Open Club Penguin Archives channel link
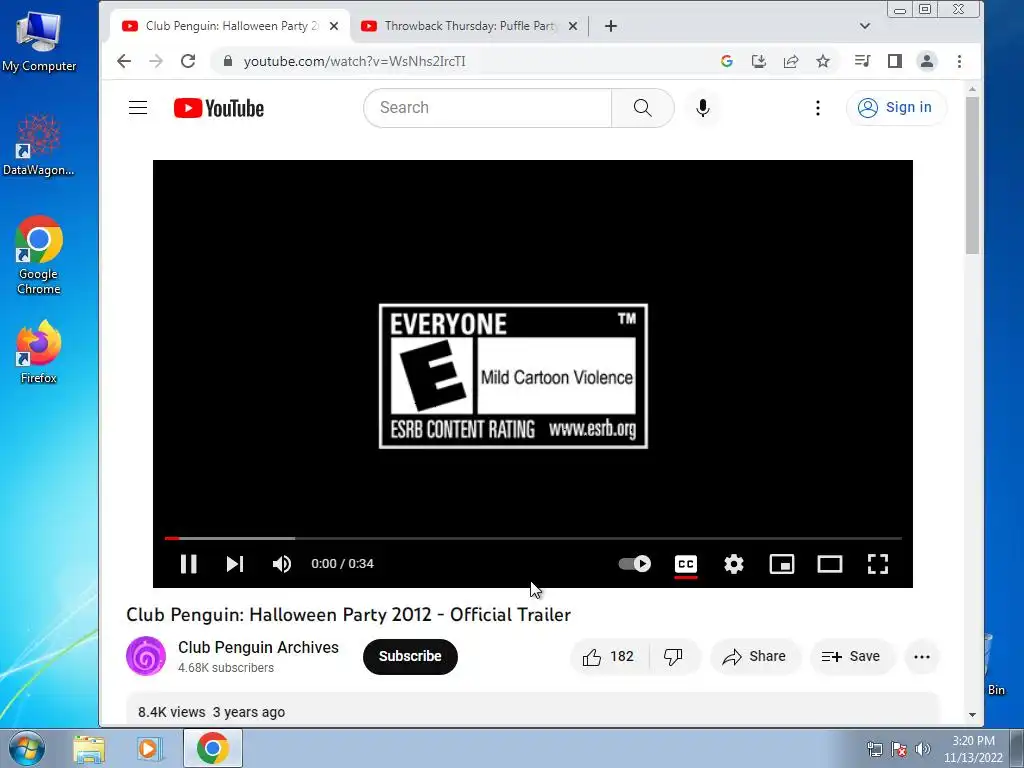The height and width of the screenshot is (768, 1024). tap(259, 647)
